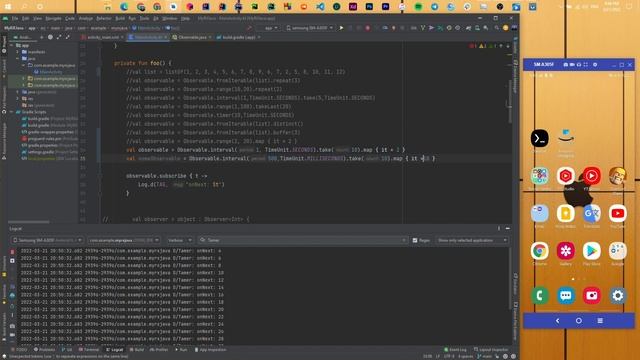Click the search icon in Android Studio toolbar
The height and width of the screenshot is (360, 640).
coord(497,28)
